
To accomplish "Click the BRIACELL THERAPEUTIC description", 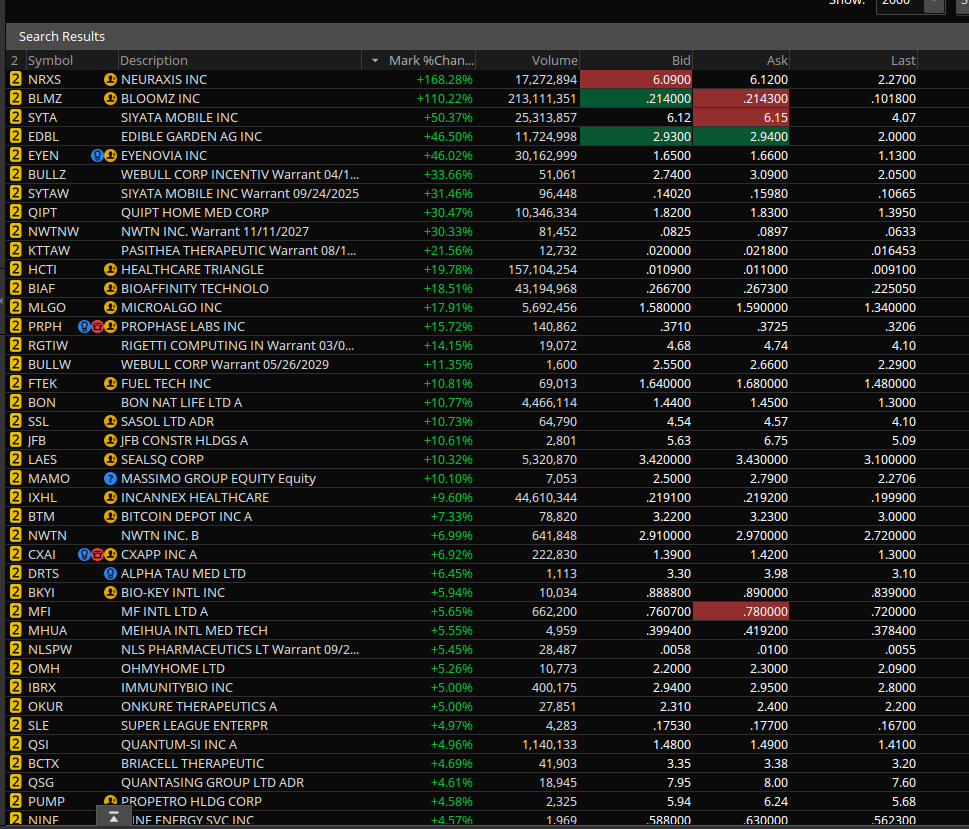I will click(192, 763).
